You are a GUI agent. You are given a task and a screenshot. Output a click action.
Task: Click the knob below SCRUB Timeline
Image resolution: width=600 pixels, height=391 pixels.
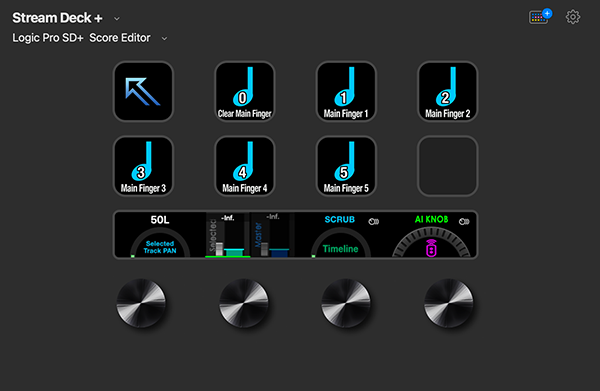(x=346, y=303)
